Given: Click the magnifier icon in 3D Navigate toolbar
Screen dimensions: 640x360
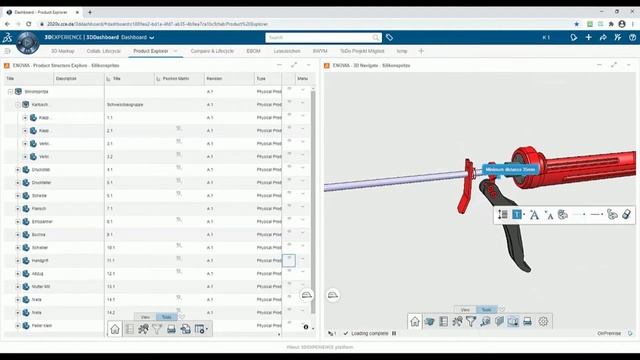Looking at the screenshot, I should [485, 322].
